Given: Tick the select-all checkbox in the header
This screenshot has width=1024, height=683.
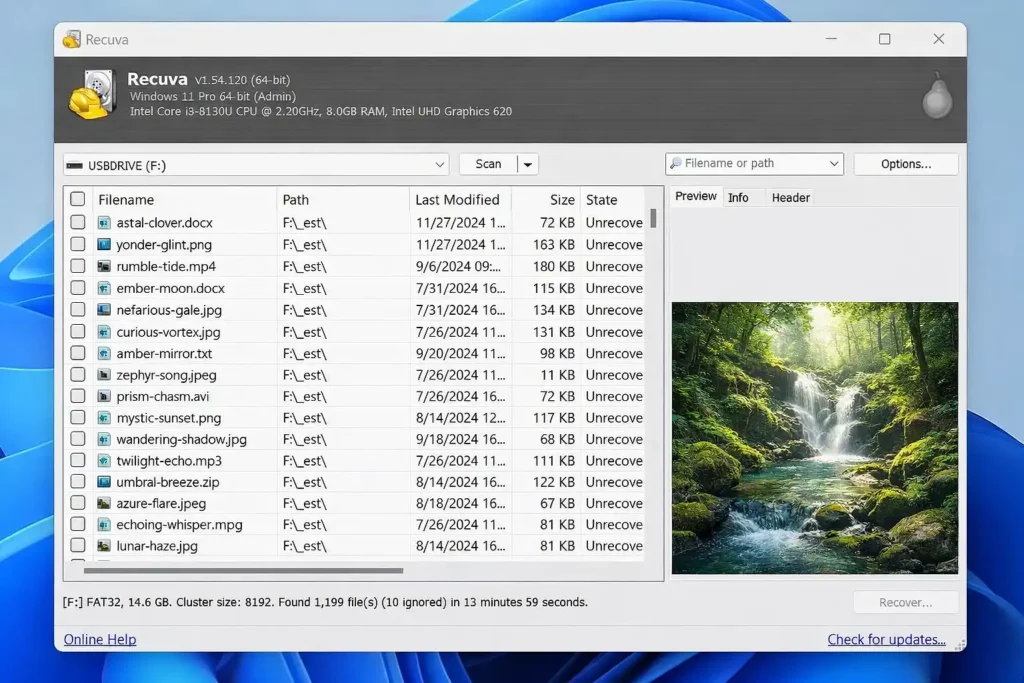Looking at the screenshot, I should (x=78, y=200).
